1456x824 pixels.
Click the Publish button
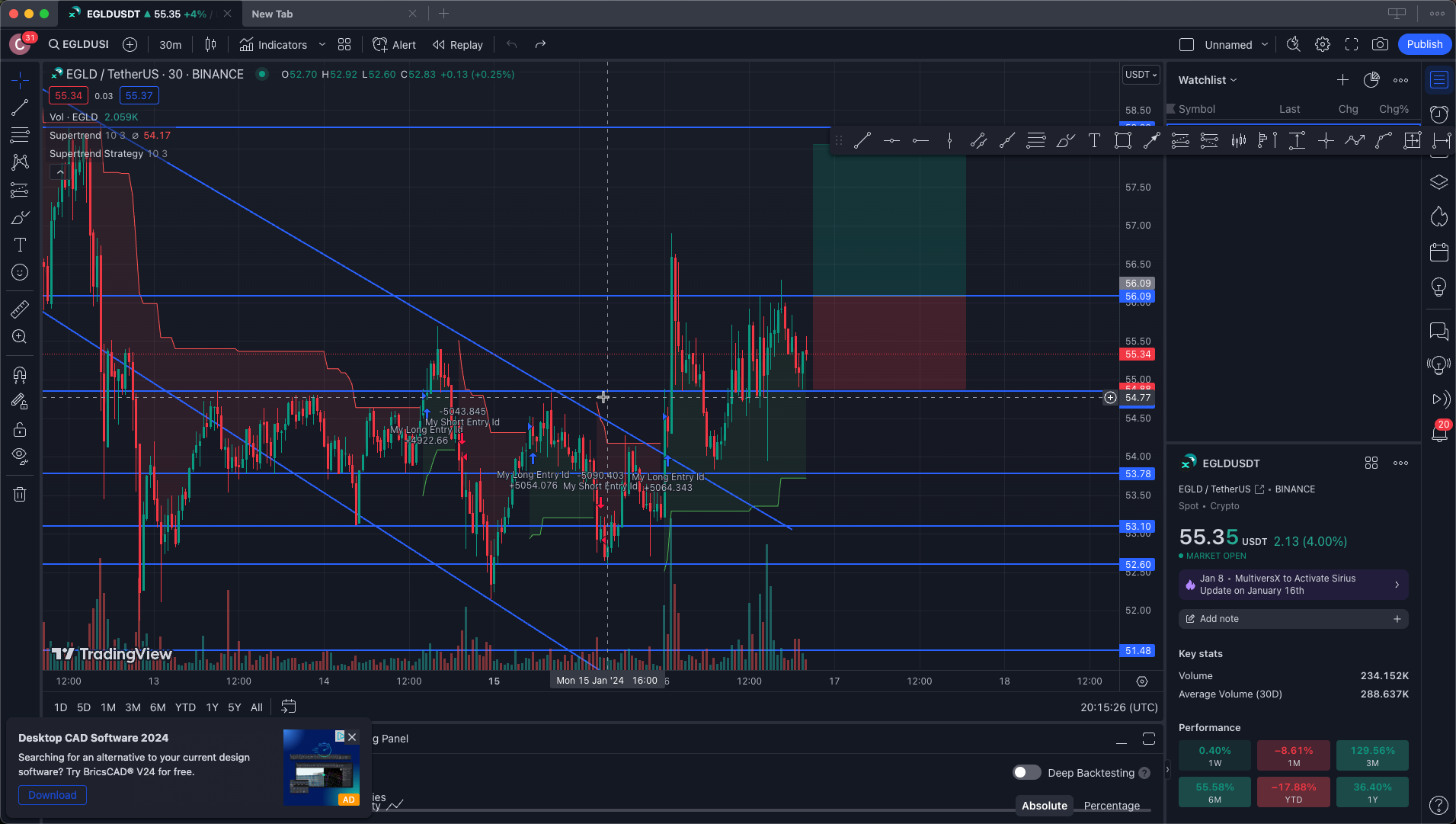[1424, 44]
